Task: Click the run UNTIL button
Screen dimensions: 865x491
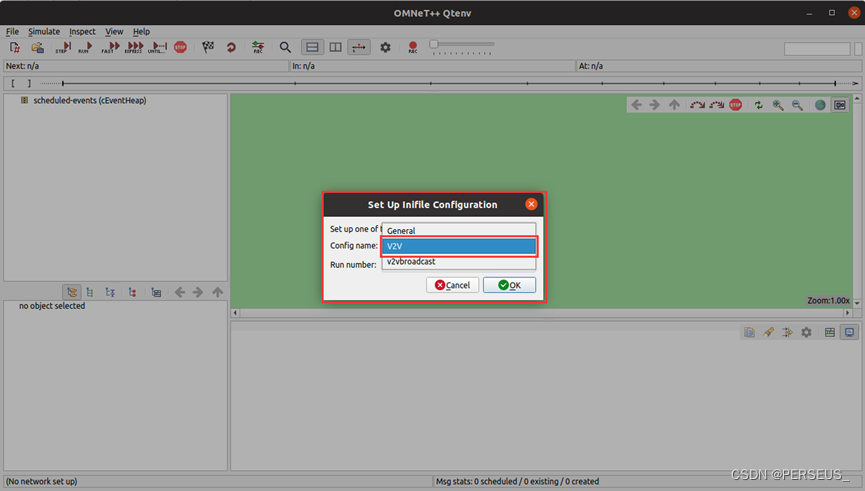Action: (x=157, y=47)
